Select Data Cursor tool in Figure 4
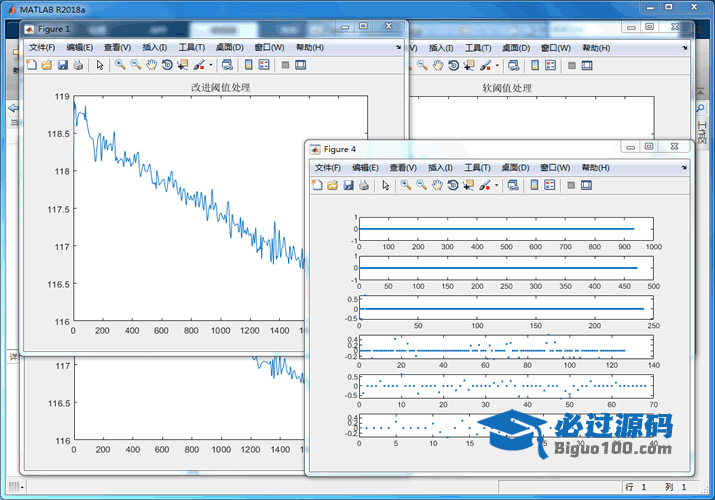Screen dimensions: 715x500 pyautogui.click(x=468, y=186)
